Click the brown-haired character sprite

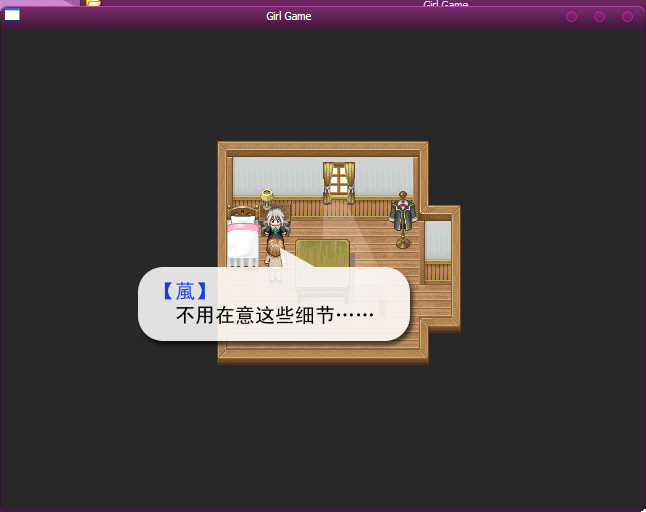pos(274,261)
